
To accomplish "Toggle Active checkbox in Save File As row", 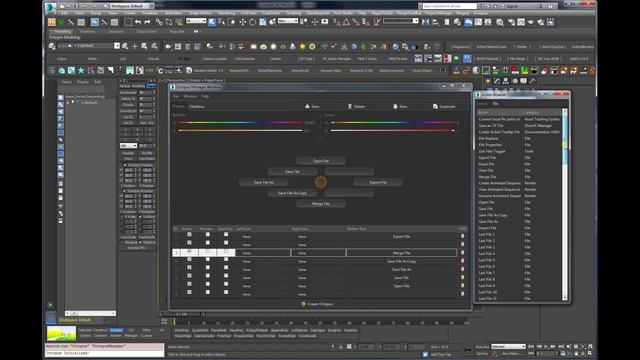I will pos(189,268).
